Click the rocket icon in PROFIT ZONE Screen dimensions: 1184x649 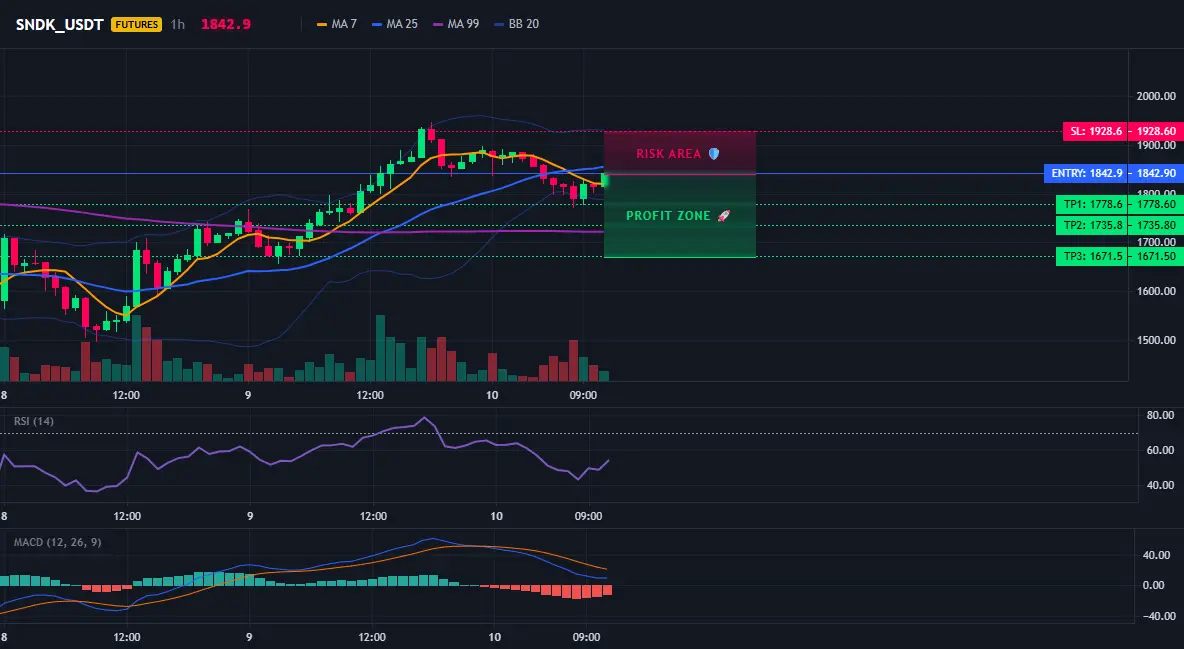(724, 216)
